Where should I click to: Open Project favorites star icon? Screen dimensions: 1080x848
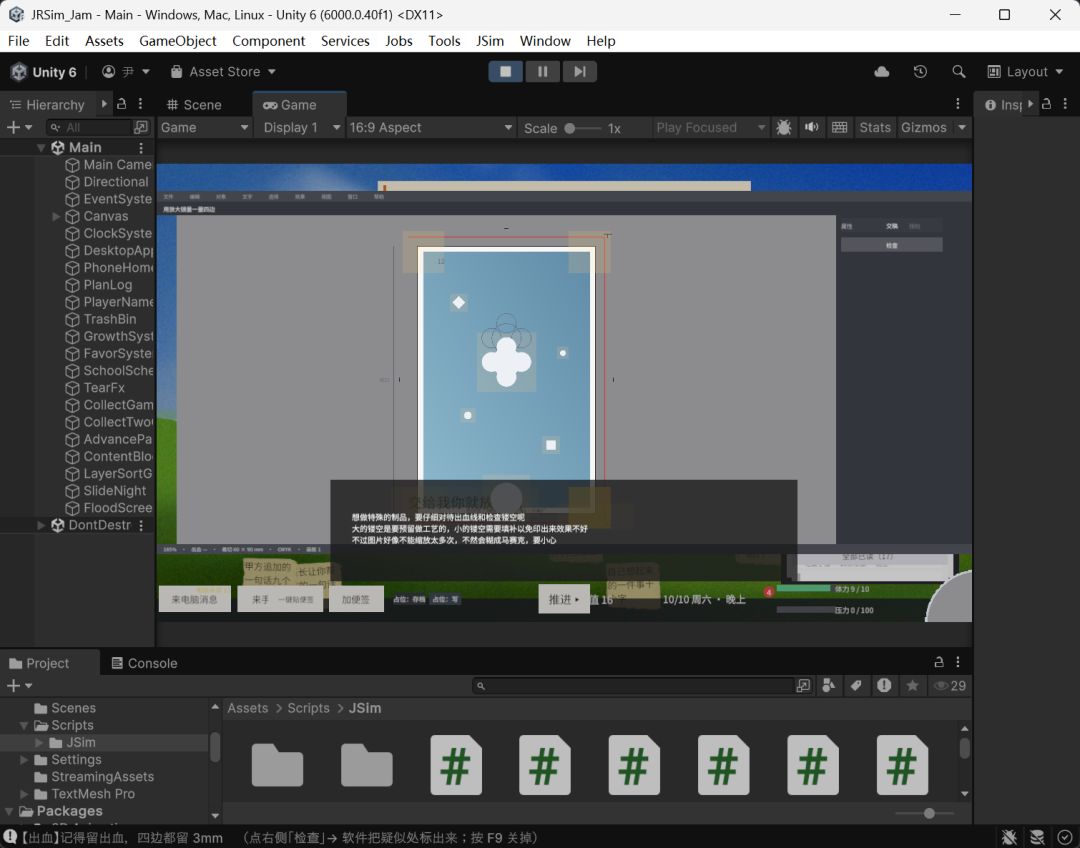(x=913, y=685)
